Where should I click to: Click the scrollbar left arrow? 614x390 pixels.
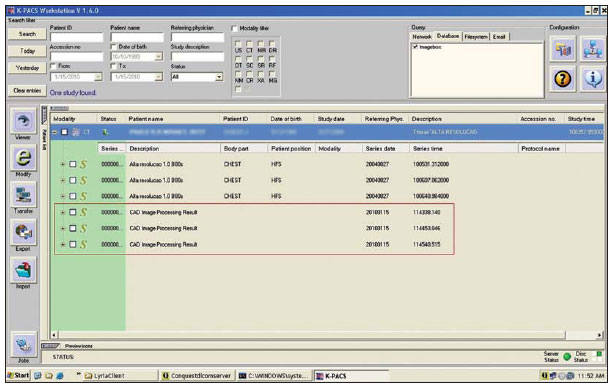pyautogui.click(x=54, y=335)
